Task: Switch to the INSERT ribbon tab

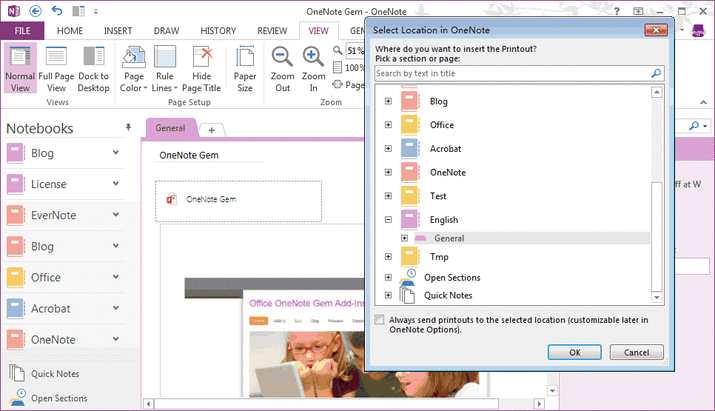Action: tap(118, 31)
